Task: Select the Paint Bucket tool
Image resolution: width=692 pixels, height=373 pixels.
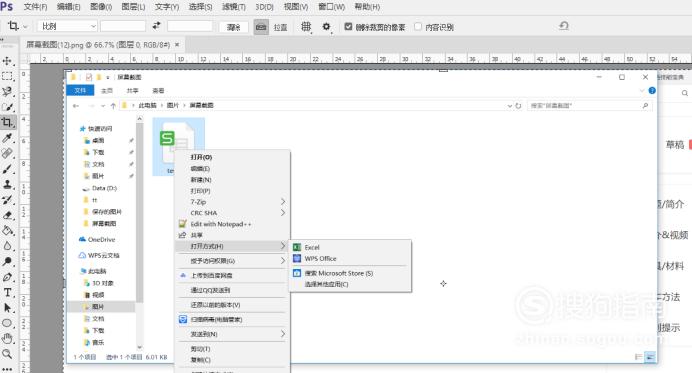Action: [7, 230]
